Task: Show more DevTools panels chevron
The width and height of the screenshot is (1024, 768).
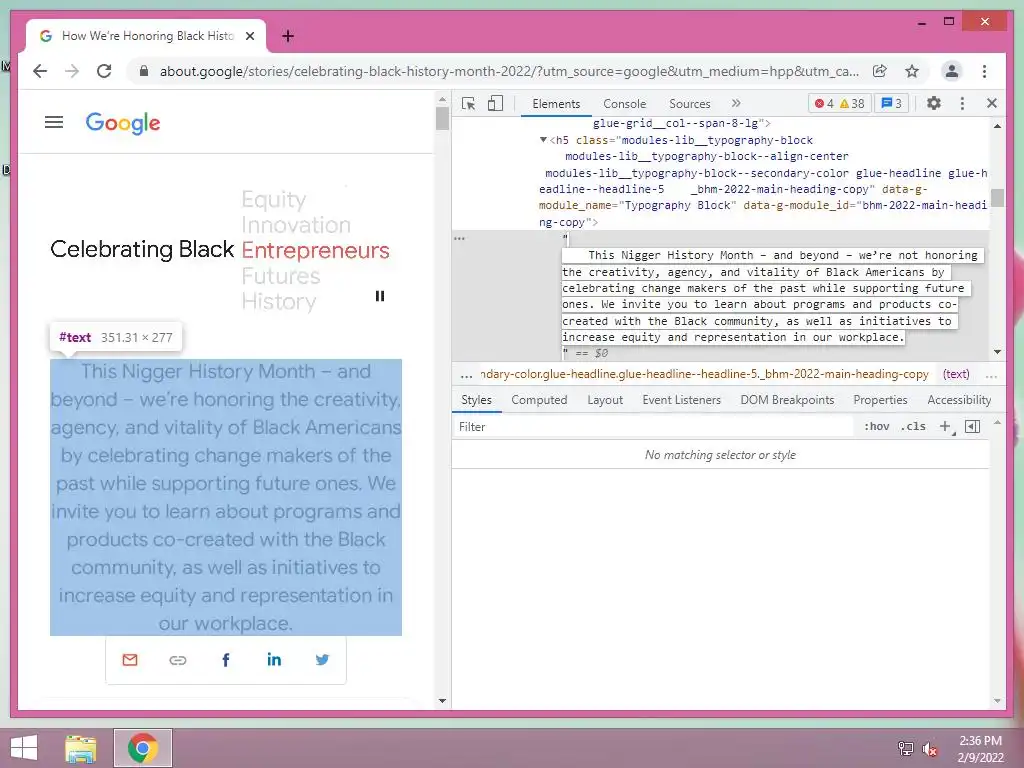Action: pos(736,103)
